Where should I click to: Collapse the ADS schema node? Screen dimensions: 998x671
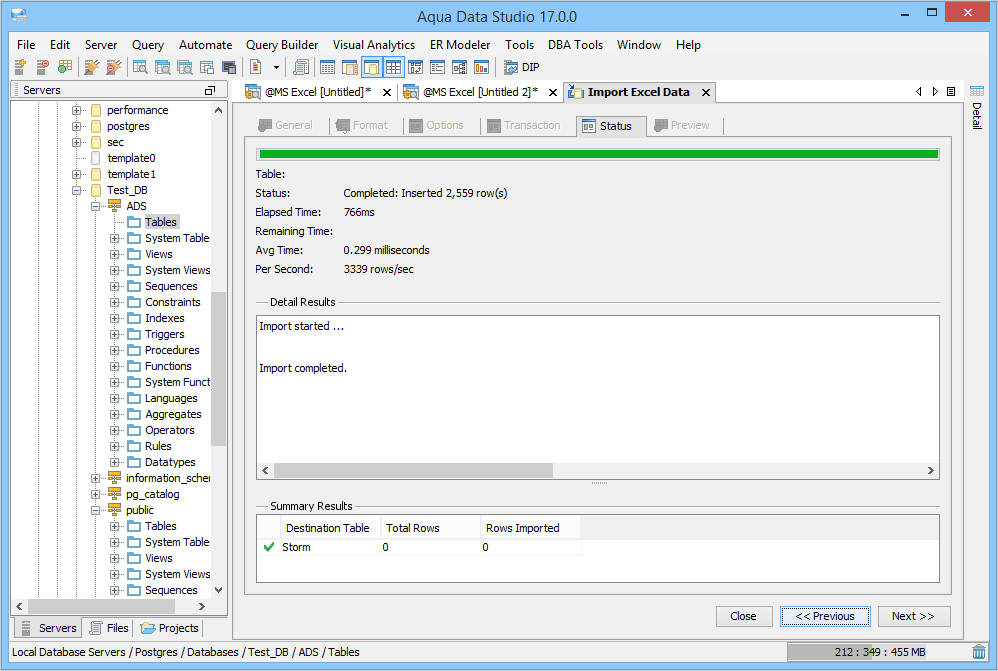point(95,206)
